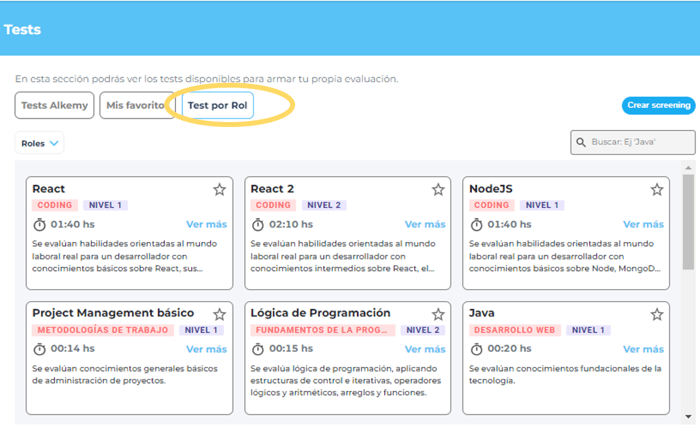The height and width of the screenshot is (427, 700).
Task: Click NIVEL 1 tag on React card
Action: tap(105, 205)
